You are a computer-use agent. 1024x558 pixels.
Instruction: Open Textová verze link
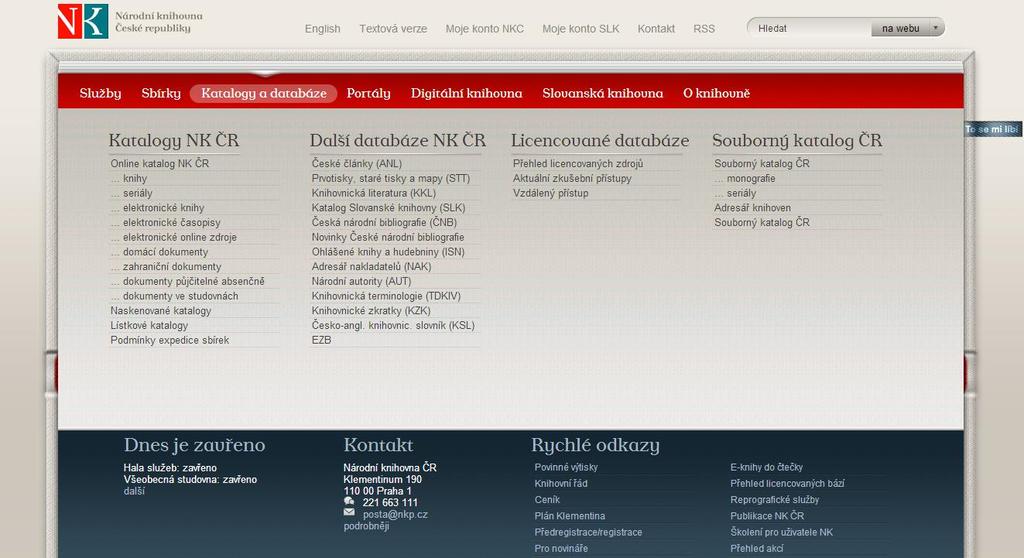(x=393, y=29)
